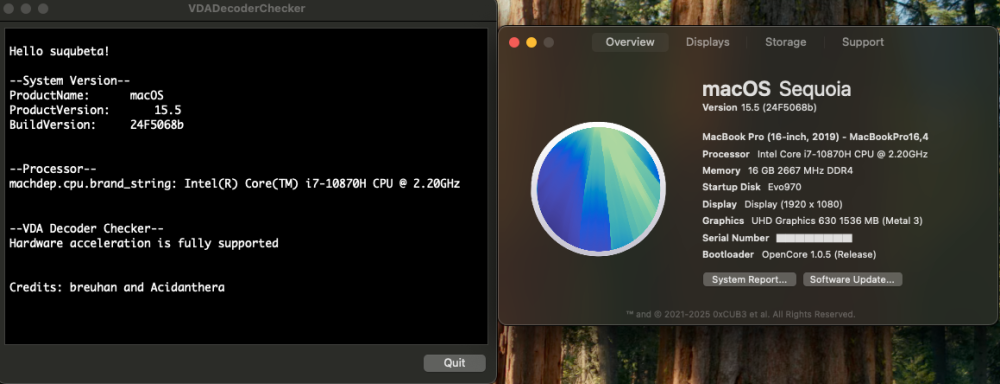Zoom the VDADecoderChecker window
This screenshot has height=384, width=1000.
pyautogui.click(x=43, y=9)
